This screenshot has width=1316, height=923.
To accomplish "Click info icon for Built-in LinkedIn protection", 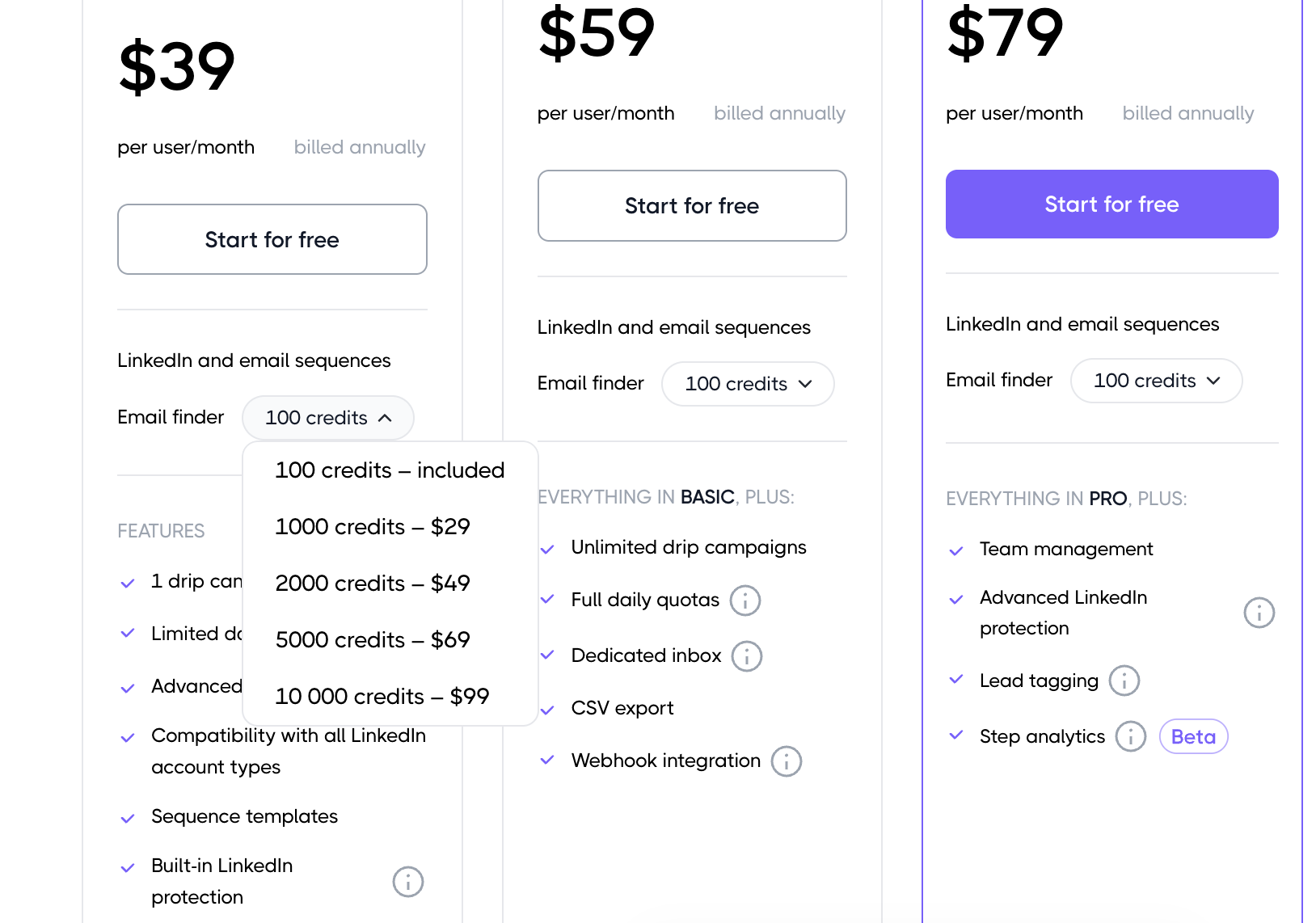I will (x=407, y=882).
